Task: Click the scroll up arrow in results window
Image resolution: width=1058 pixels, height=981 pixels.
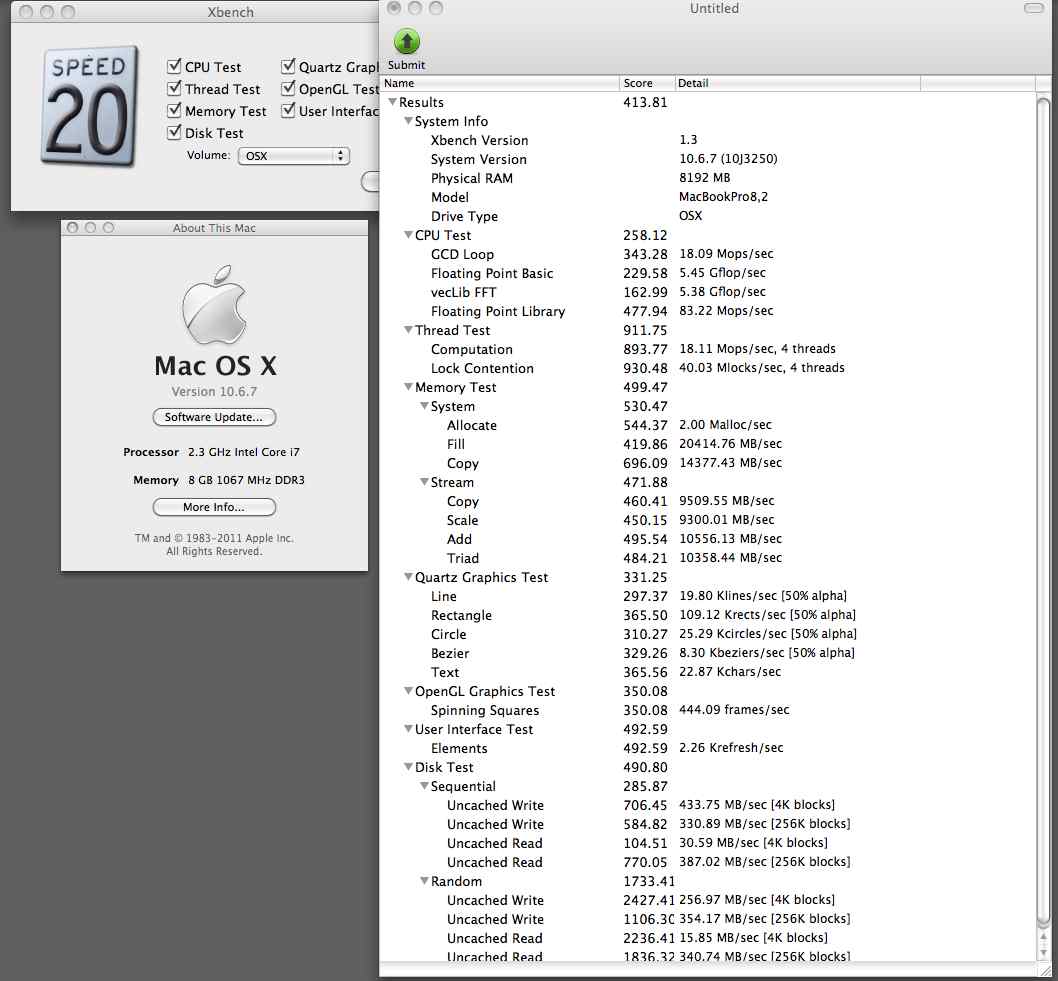Action: pos(1042,938)
